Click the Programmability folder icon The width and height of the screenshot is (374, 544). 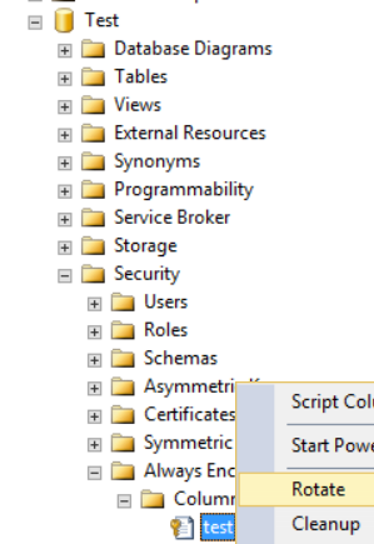93,189
